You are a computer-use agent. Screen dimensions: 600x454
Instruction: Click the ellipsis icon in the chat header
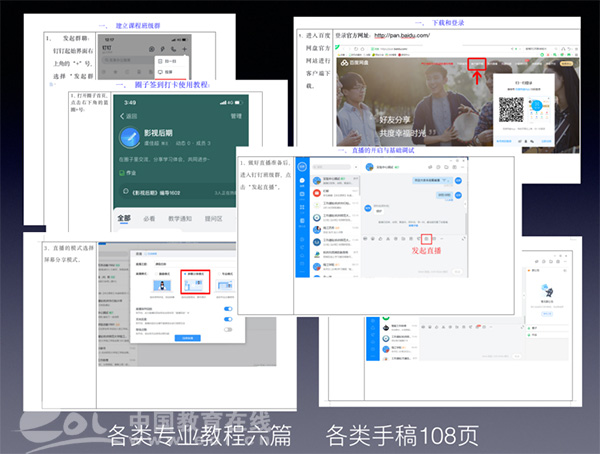(462, 167)
